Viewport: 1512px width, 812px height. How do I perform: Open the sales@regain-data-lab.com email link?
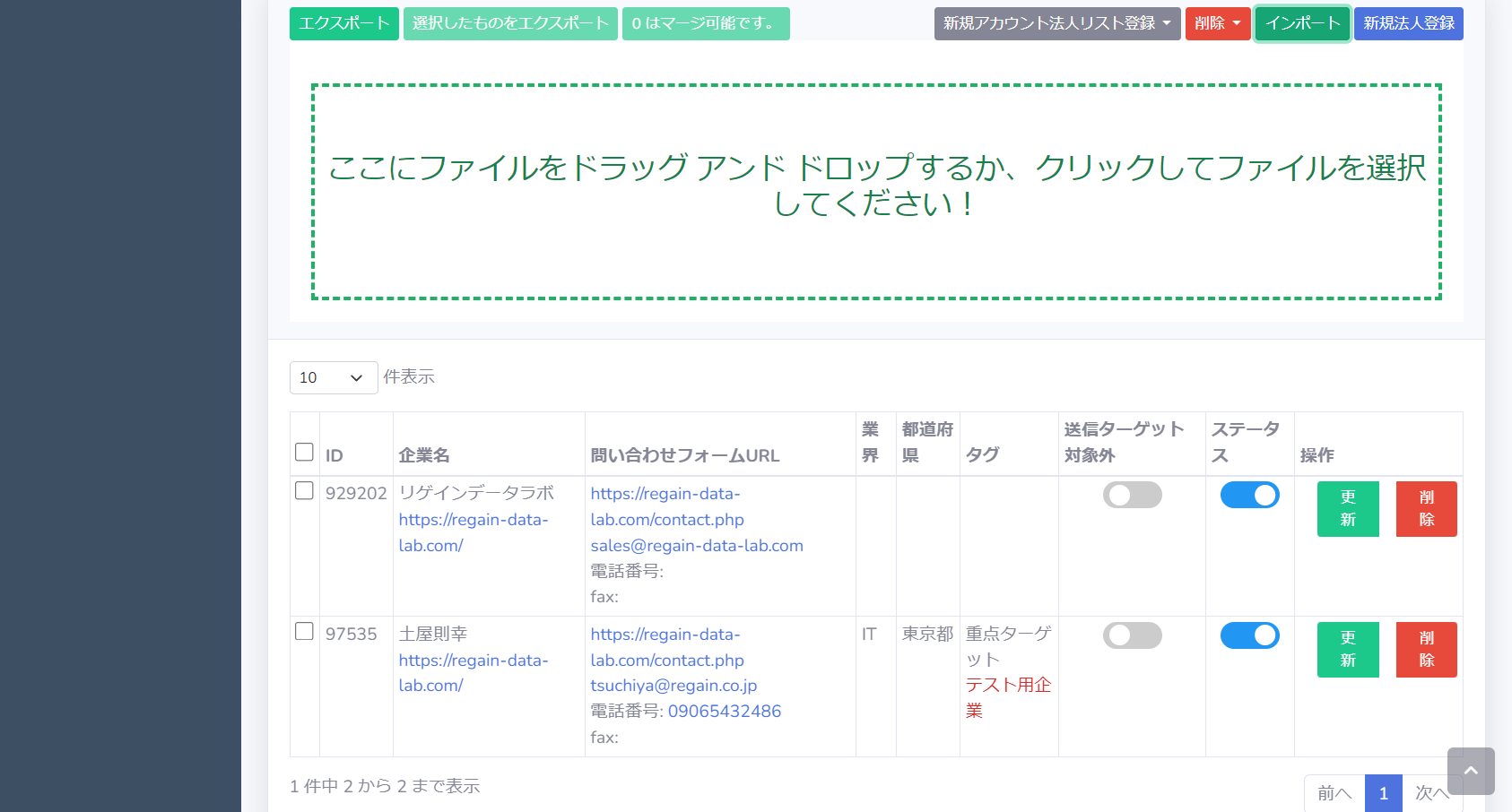[x=696, y=546]
